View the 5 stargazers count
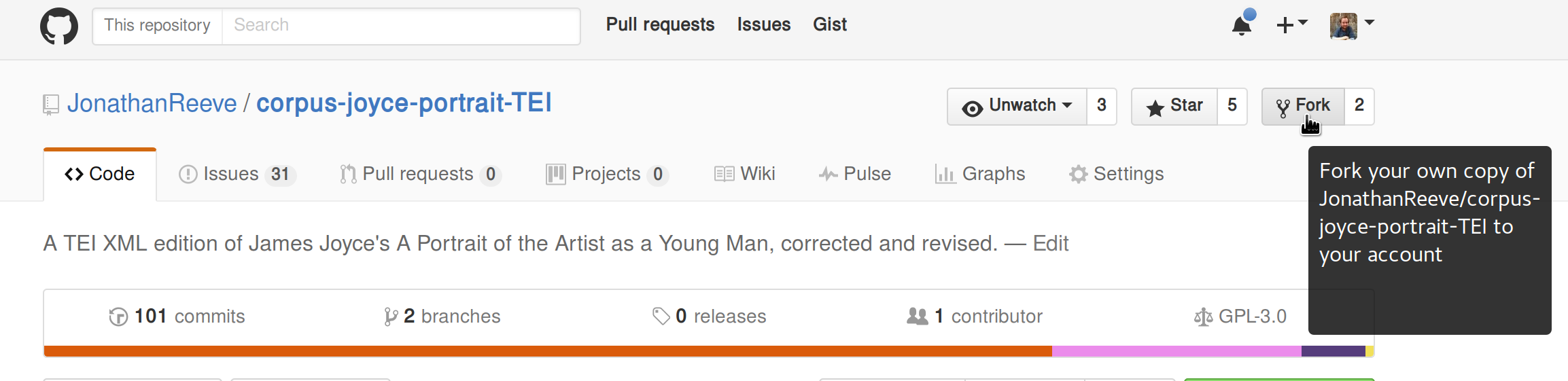Viewport: 1568px width, 381px height. [1232, 107]
